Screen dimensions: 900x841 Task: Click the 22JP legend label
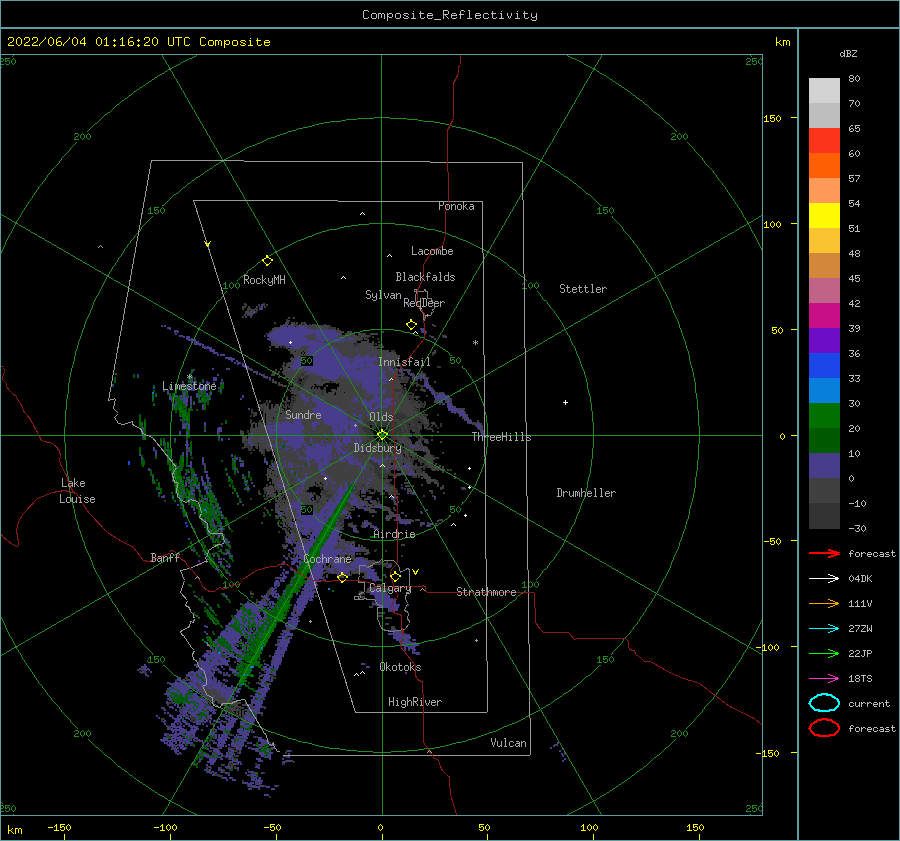point(860,653)
